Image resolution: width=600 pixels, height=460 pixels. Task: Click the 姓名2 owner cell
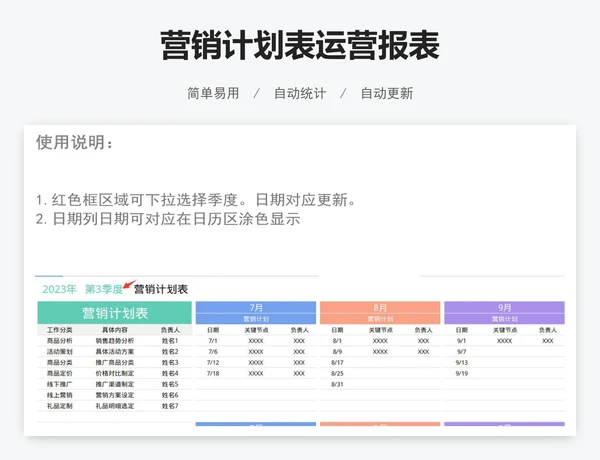tap(170, 352)
